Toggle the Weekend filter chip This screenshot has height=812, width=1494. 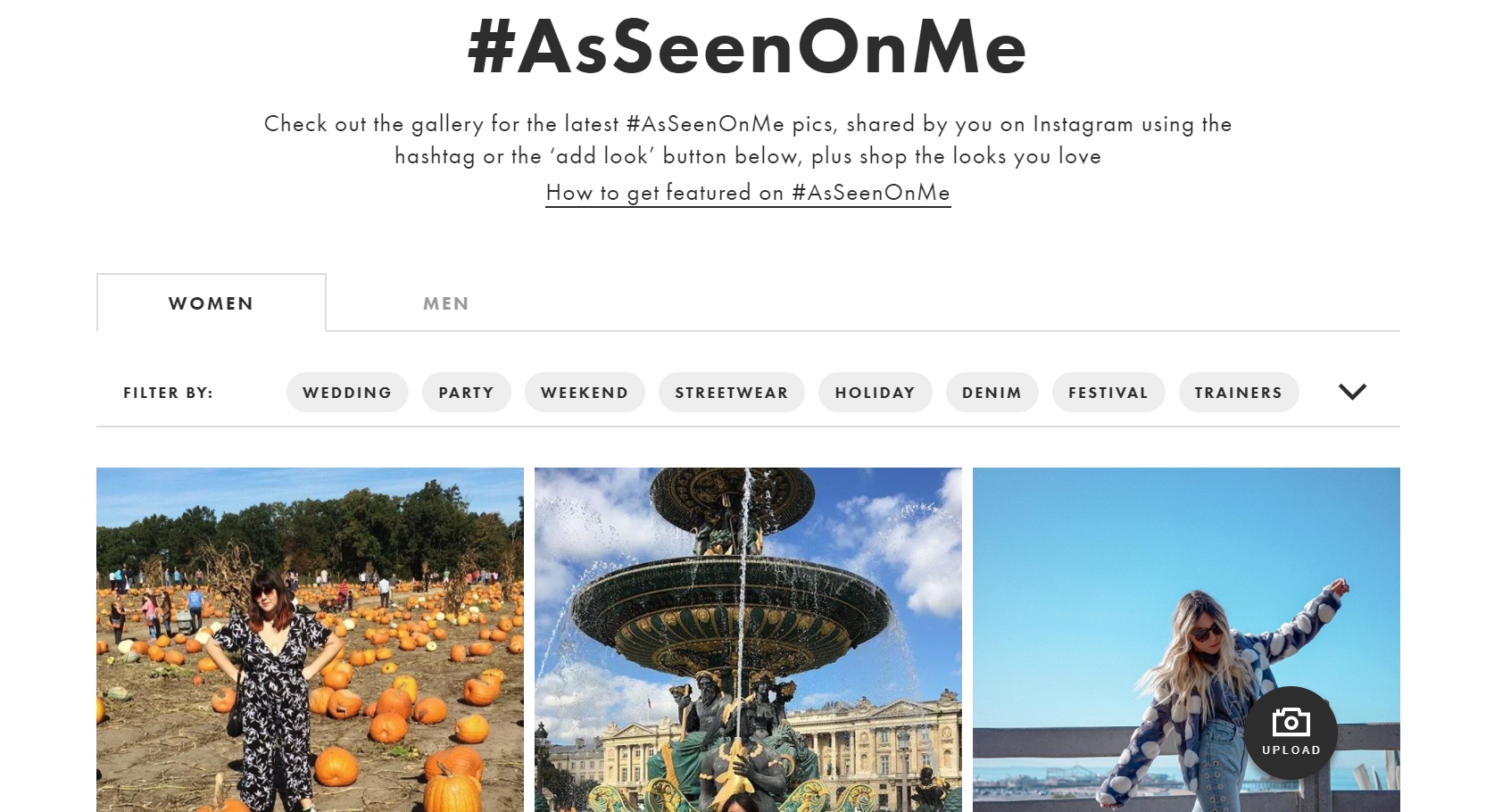(x=585, y=393)
